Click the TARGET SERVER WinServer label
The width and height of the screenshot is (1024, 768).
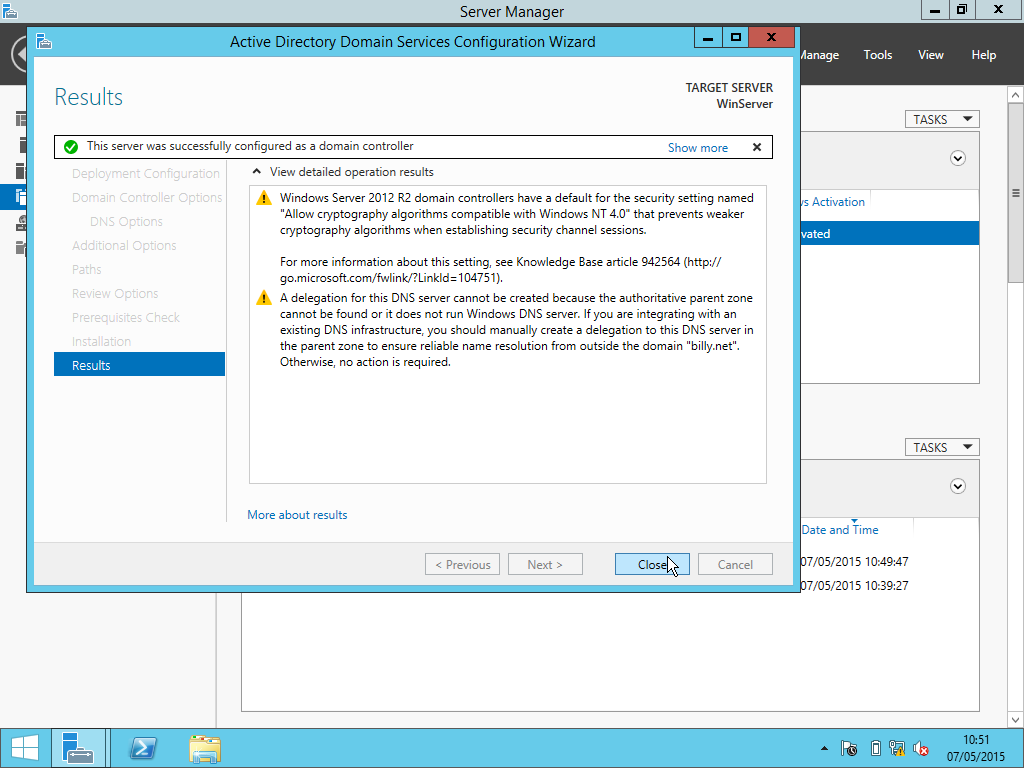[729, 95]
